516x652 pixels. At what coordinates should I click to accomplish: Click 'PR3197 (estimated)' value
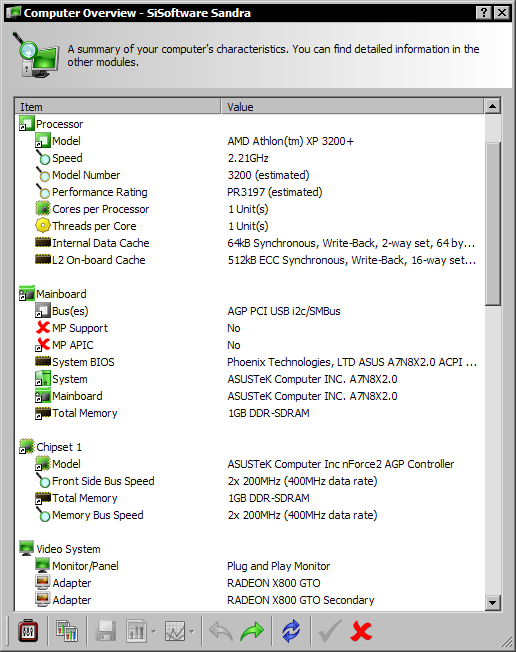tap(274, 192)
